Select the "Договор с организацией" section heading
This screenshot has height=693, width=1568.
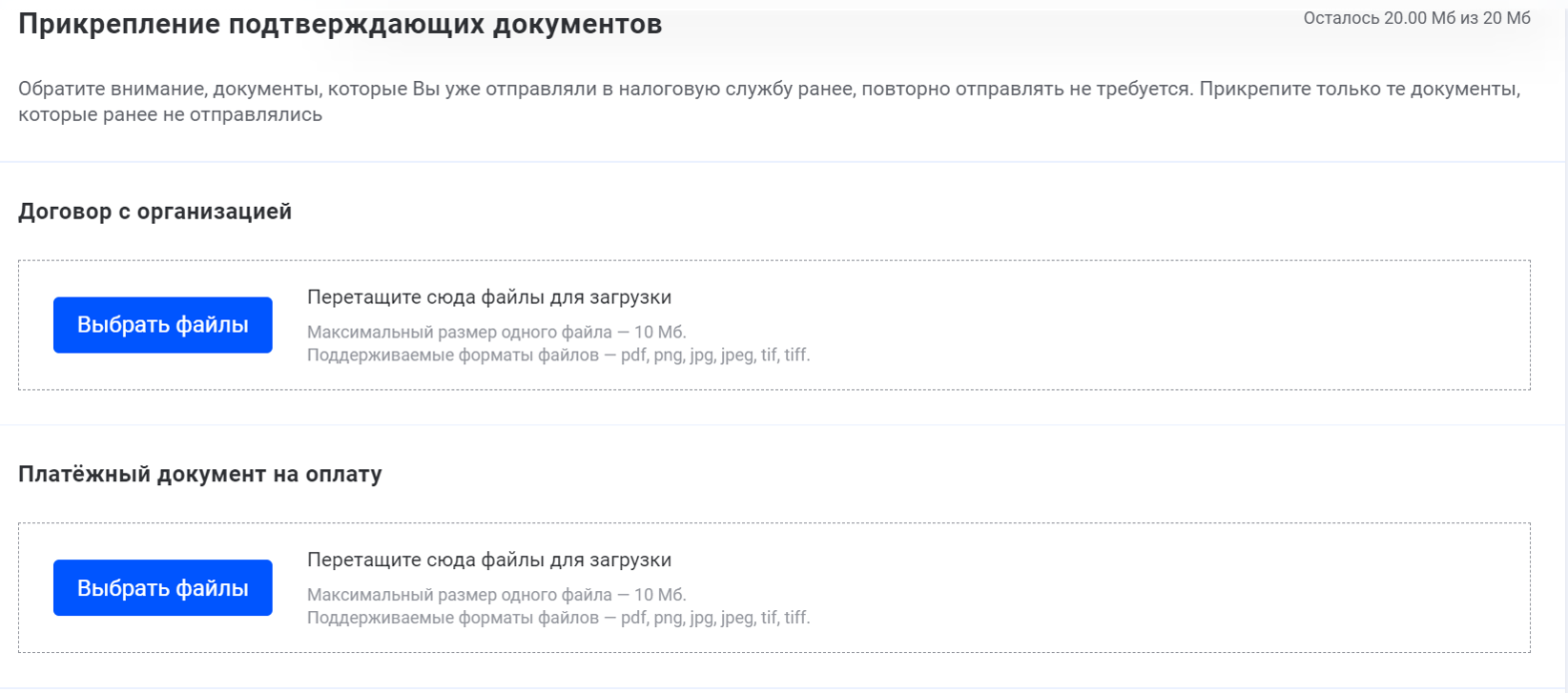(155, 212)
